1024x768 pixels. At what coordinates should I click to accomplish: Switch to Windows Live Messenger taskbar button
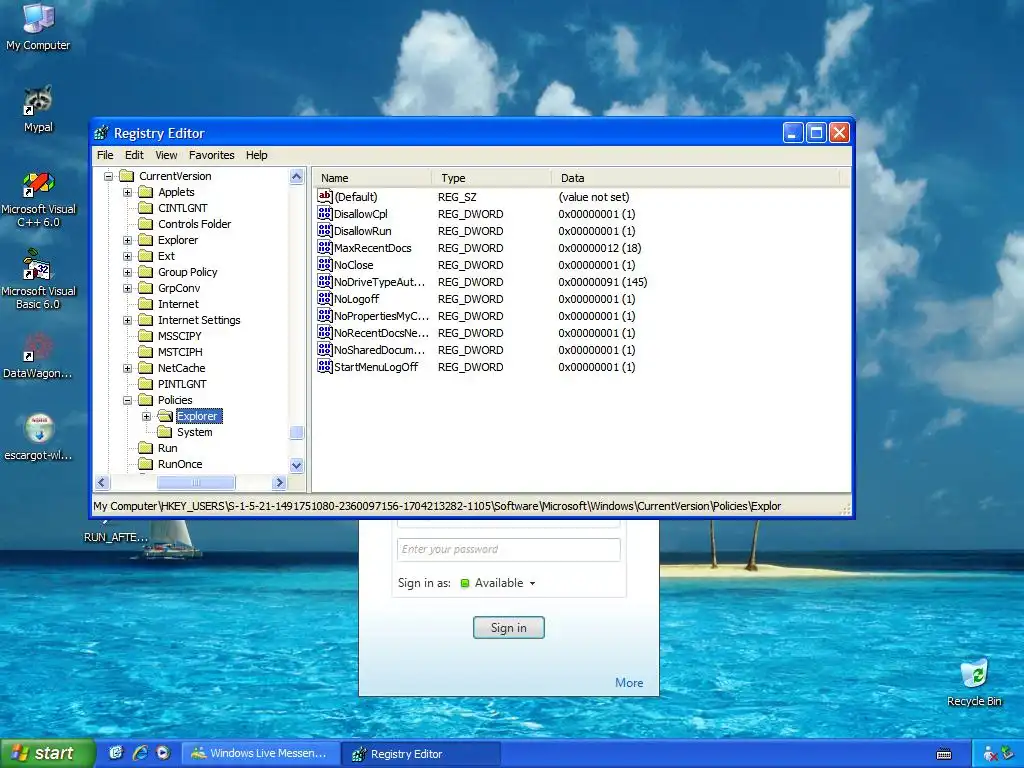coord(259,753)
